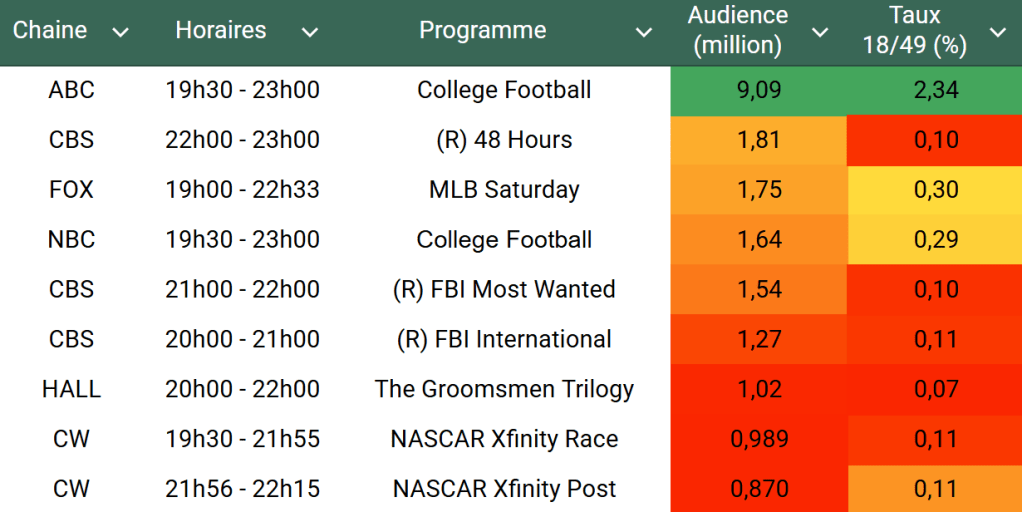Click the NASCAR Xfinity Race cell
The image size is (1022, 512).
coord(504,439)
